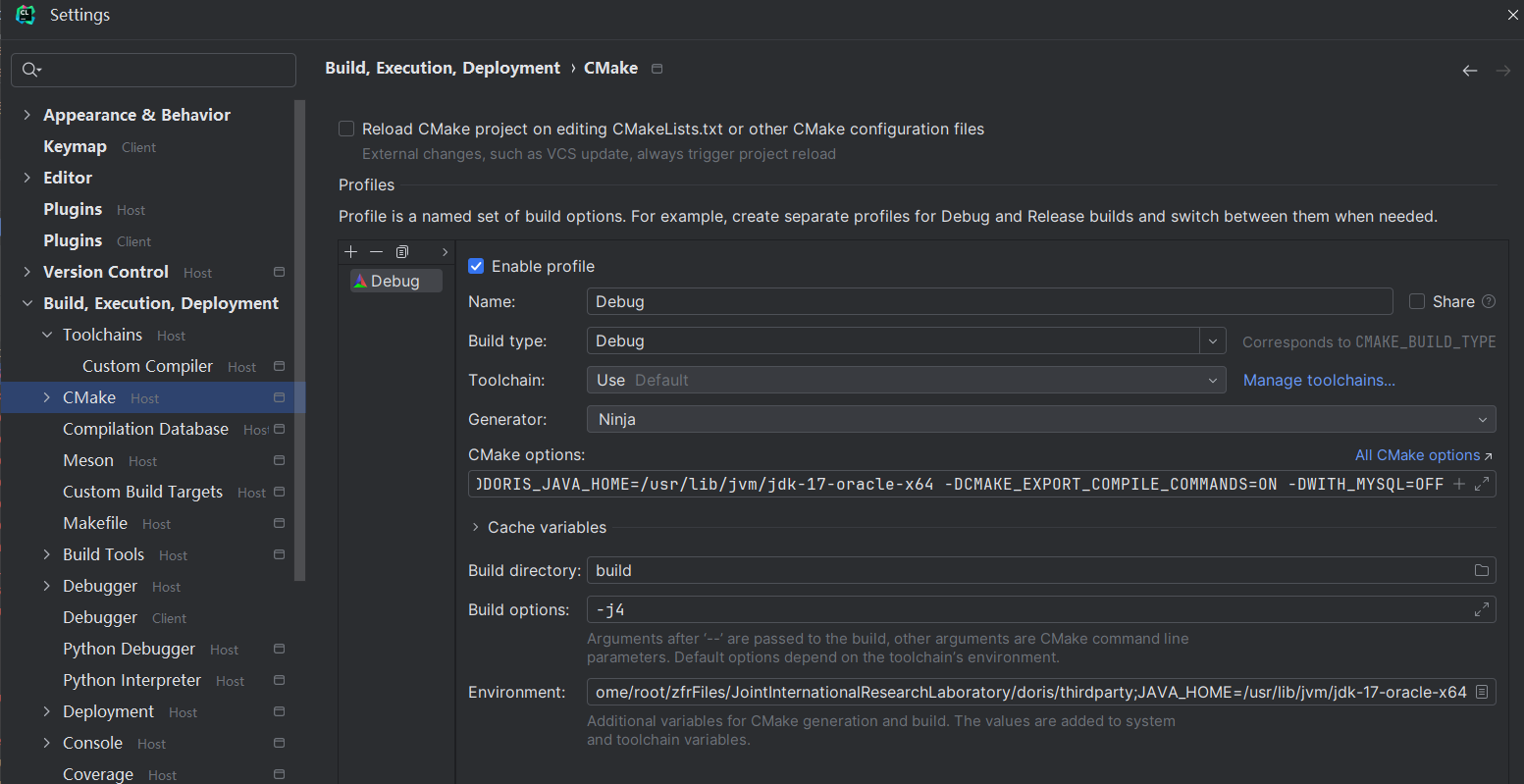Collapse Build, Execution, Deployment node

tap(27, 303)
